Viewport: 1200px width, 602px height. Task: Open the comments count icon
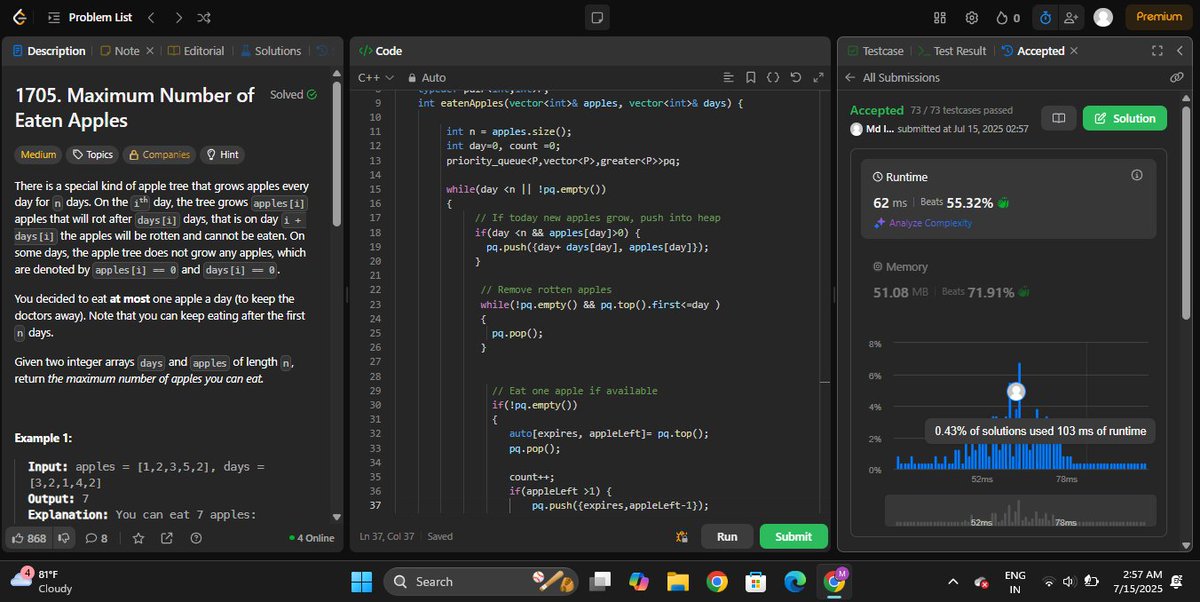tap(97, 538)
